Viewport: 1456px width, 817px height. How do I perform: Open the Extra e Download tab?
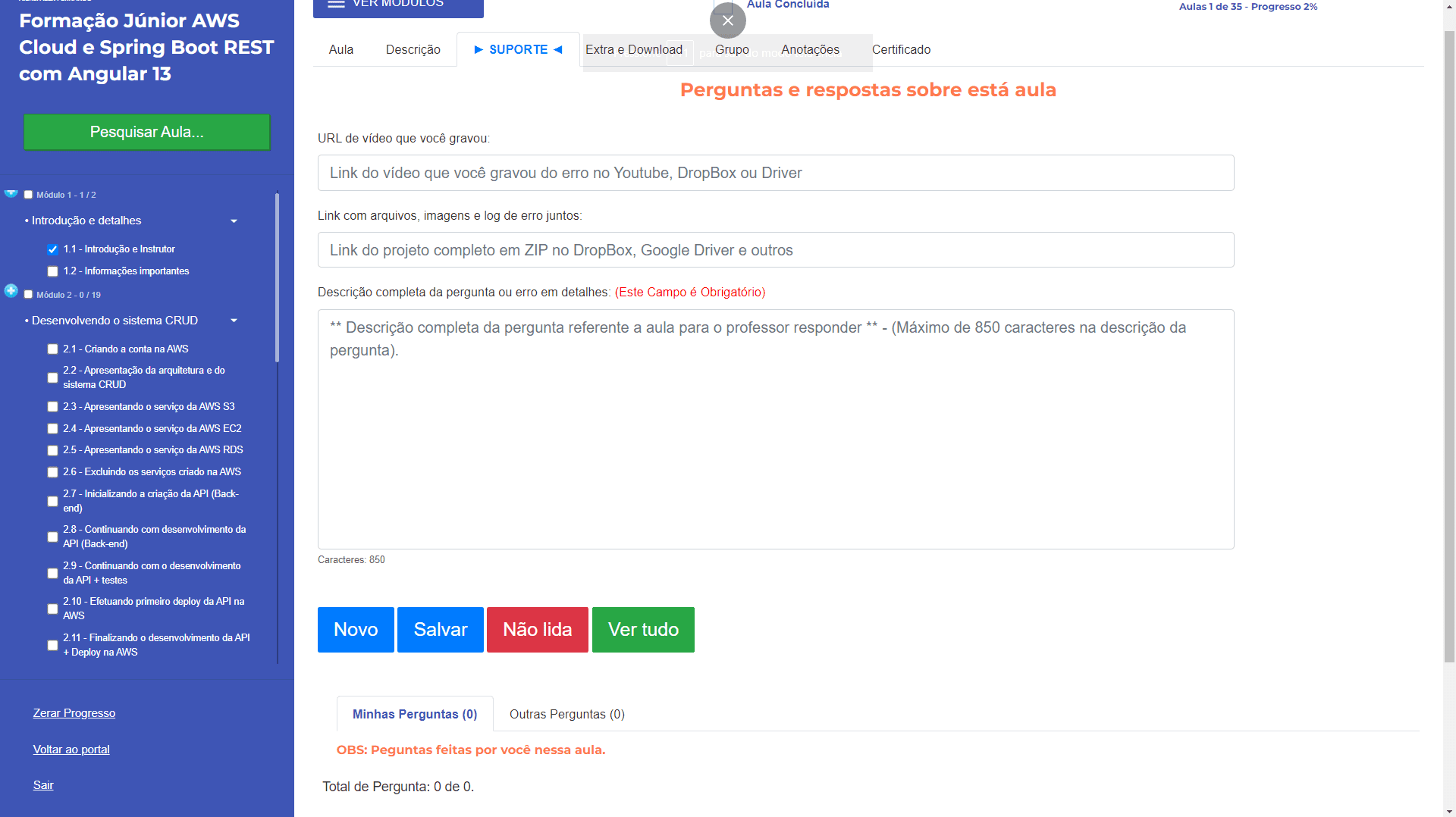633,49
